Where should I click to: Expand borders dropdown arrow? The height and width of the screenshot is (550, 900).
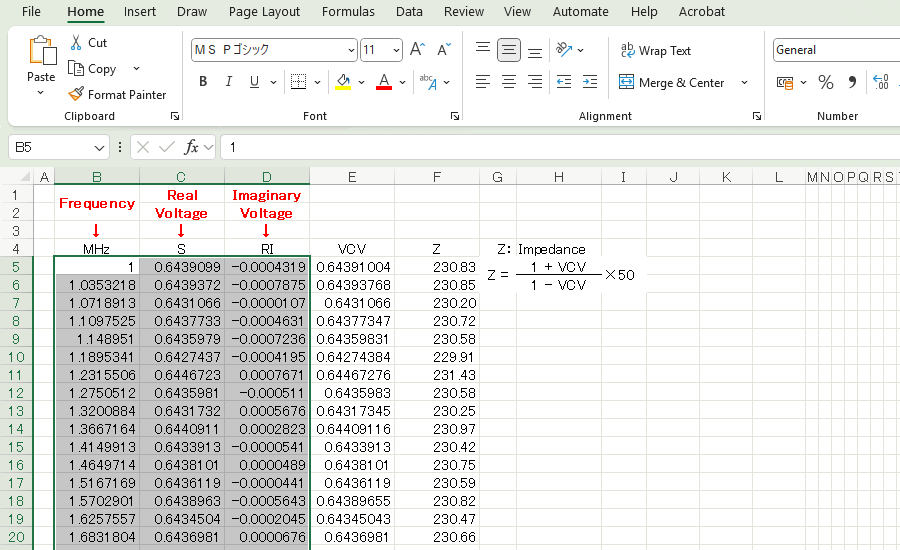317,83
